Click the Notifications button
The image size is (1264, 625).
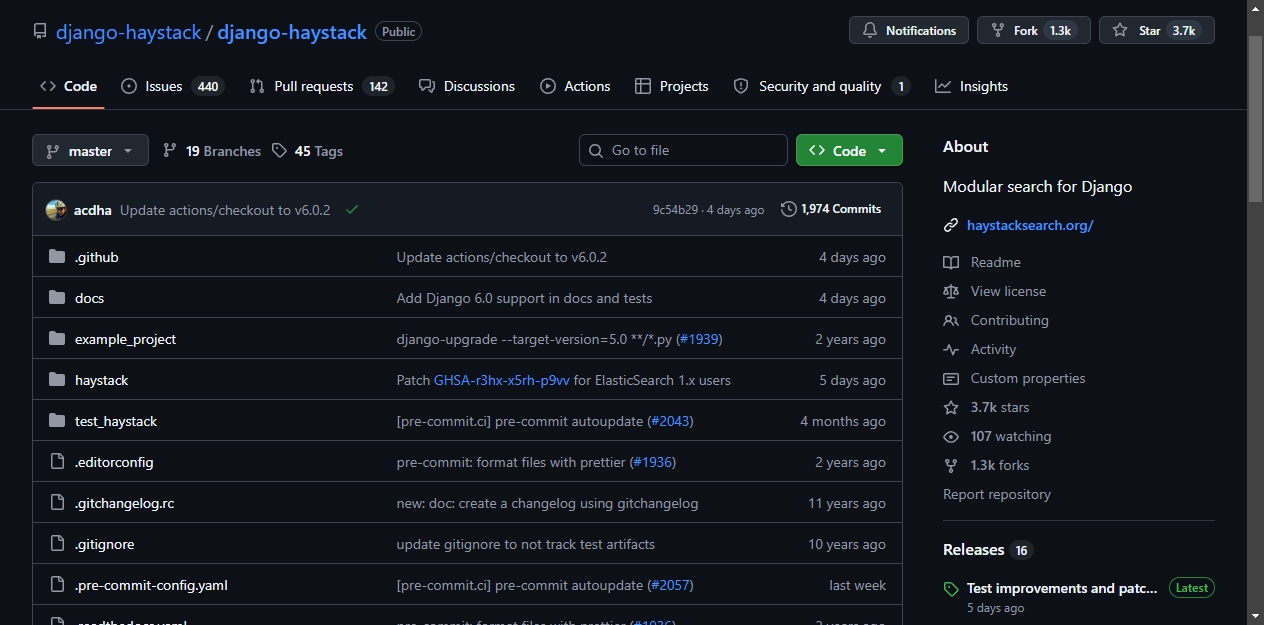click(x=909, y=31)
